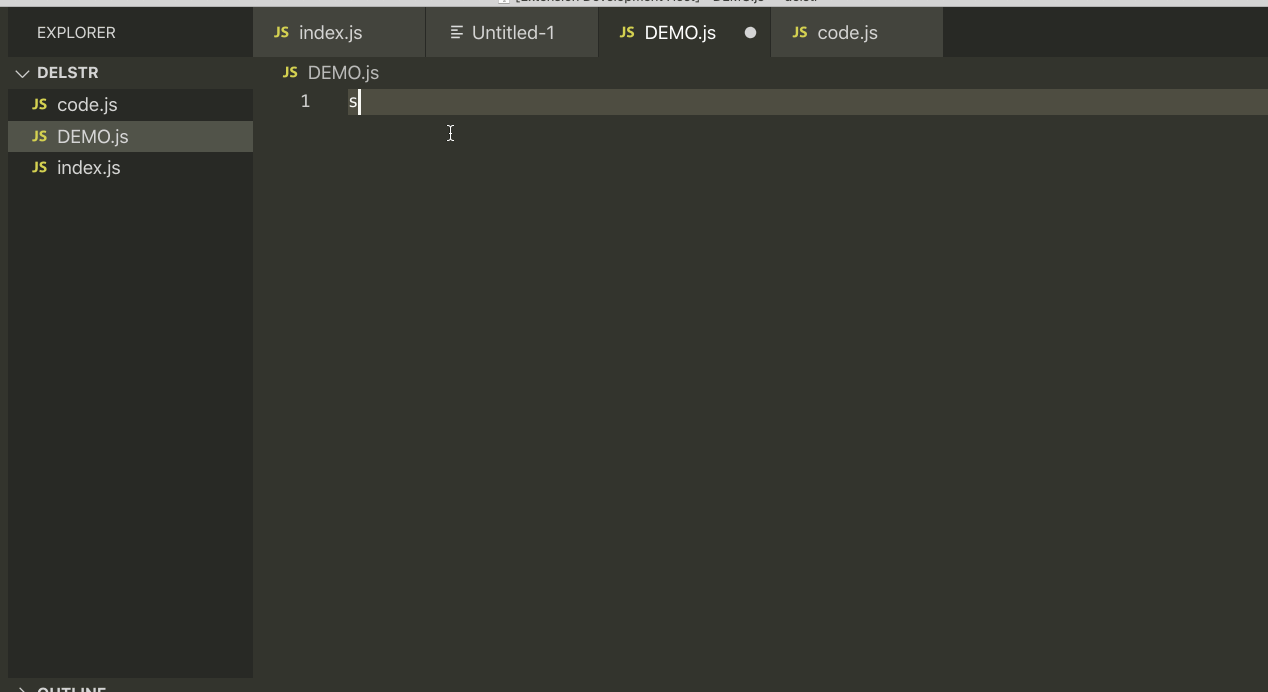Click the JS icon on index.js tab
This screenshot has height=692, width=1268.
click(x=281, y=32)
